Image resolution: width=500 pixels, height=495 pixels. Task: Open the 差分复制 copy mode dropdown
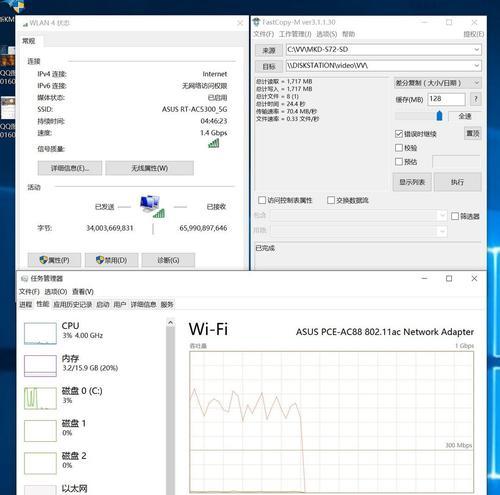point(437,83)
